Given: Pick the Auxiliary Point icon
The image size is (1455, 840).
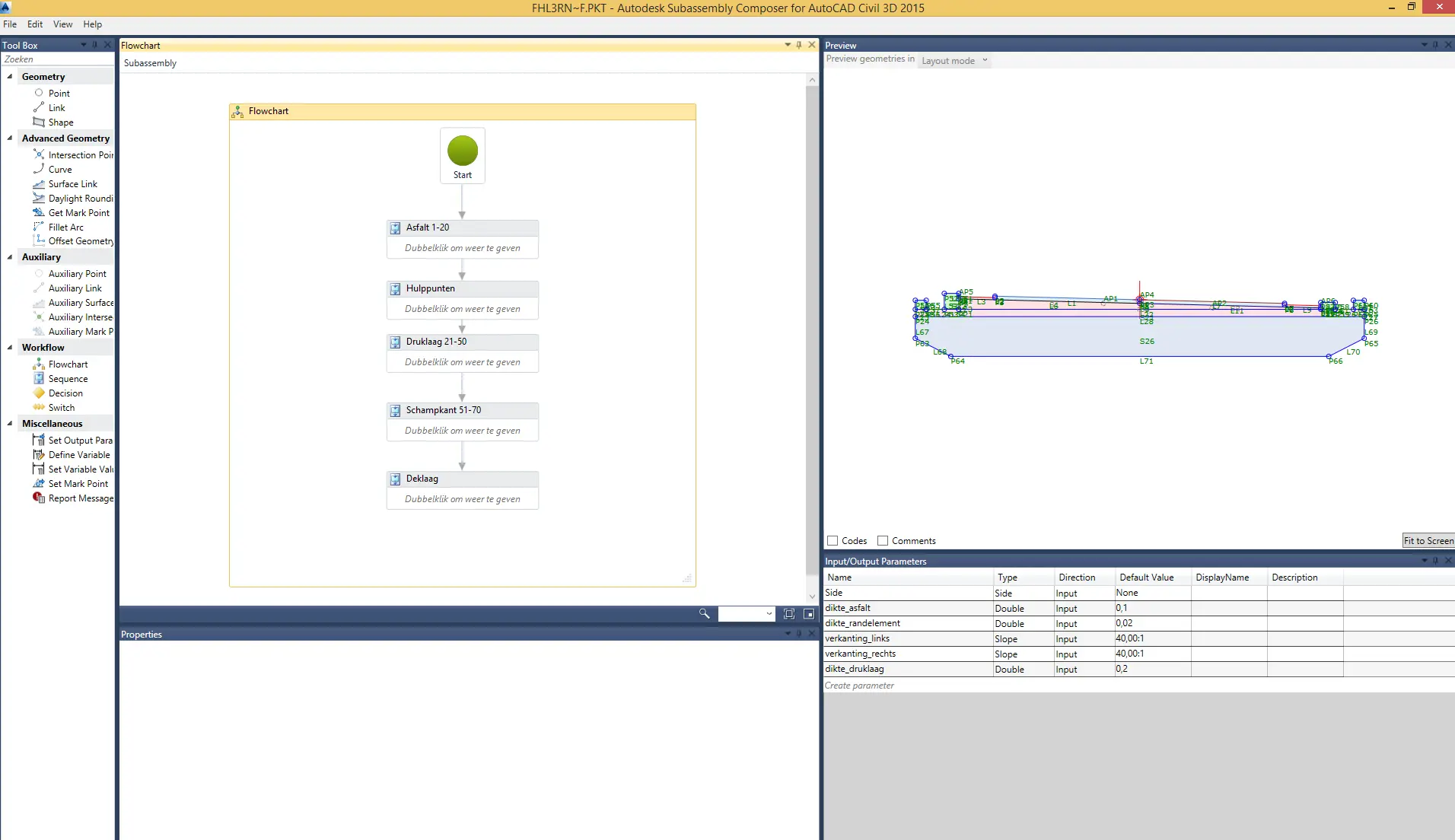Looking at the screenshot, I should (39, 273).
